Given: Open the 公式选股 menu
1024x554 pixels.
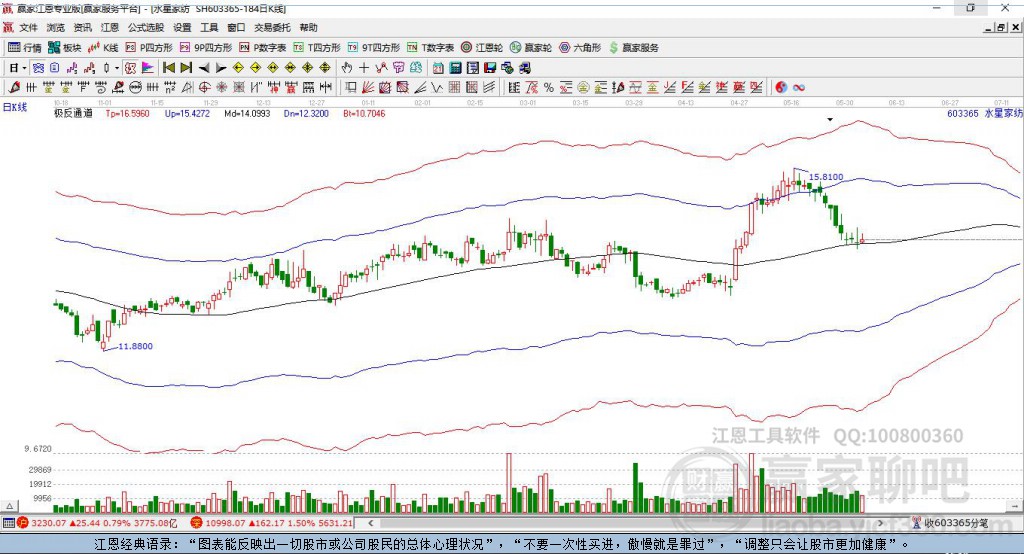Looking at the screenshot, I should [146, 27].
